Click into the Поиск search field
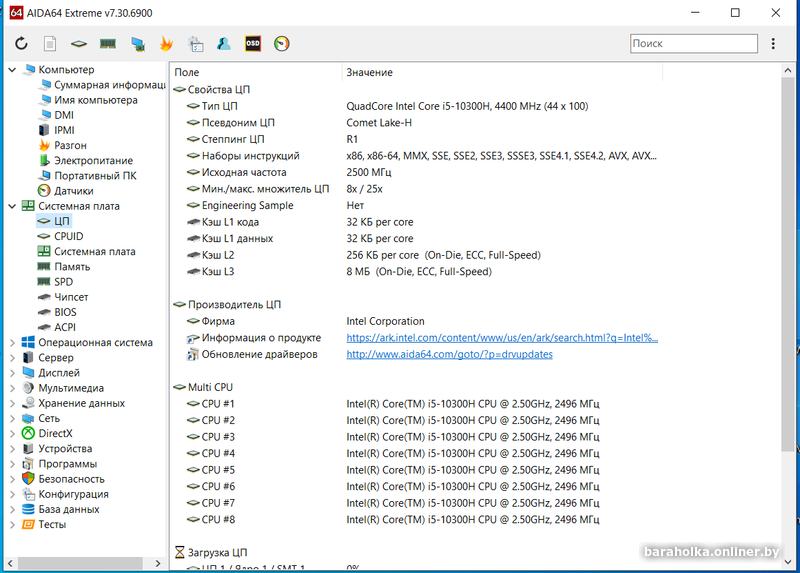Screen dimensions: 800x573 pos(694,43)
